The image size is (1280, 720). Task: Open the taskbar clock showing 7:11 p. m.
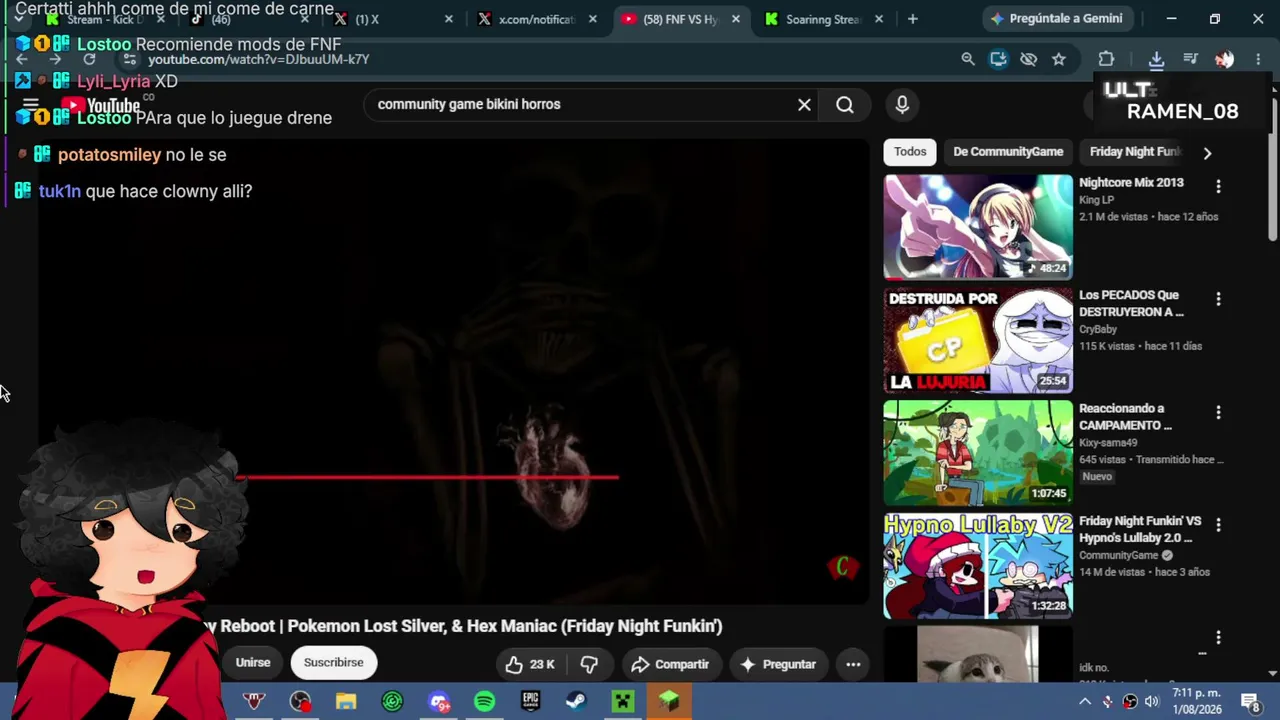coord(1196,702)
